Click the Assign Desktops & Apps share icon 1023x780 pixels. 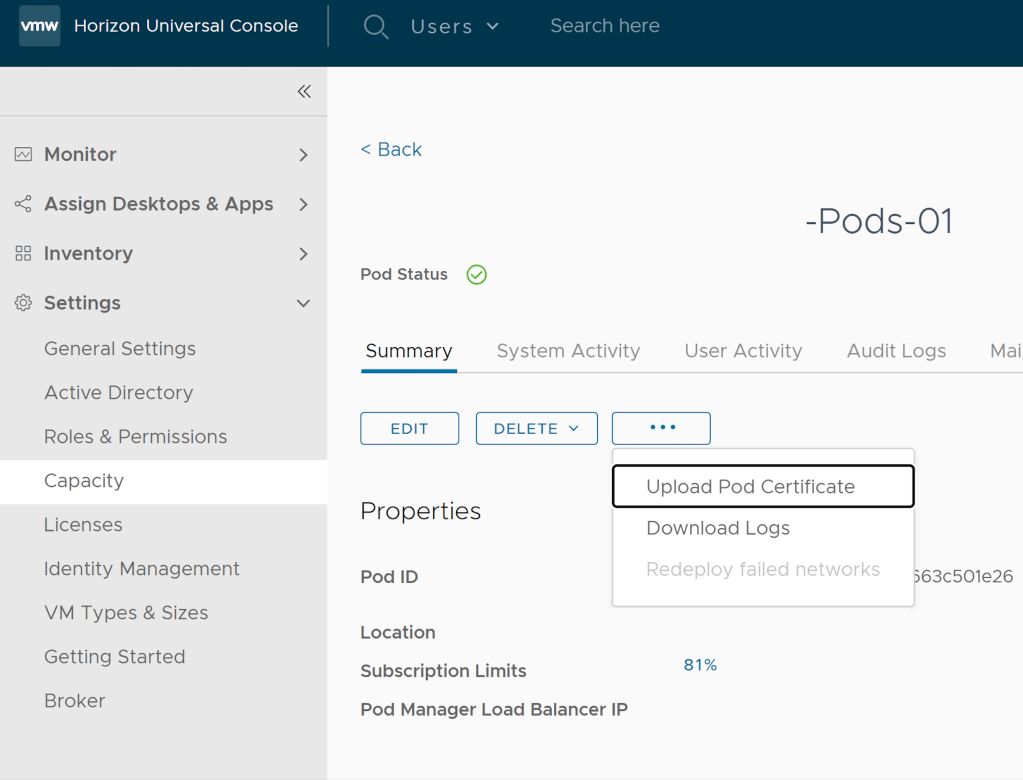[x=23, y=204]
